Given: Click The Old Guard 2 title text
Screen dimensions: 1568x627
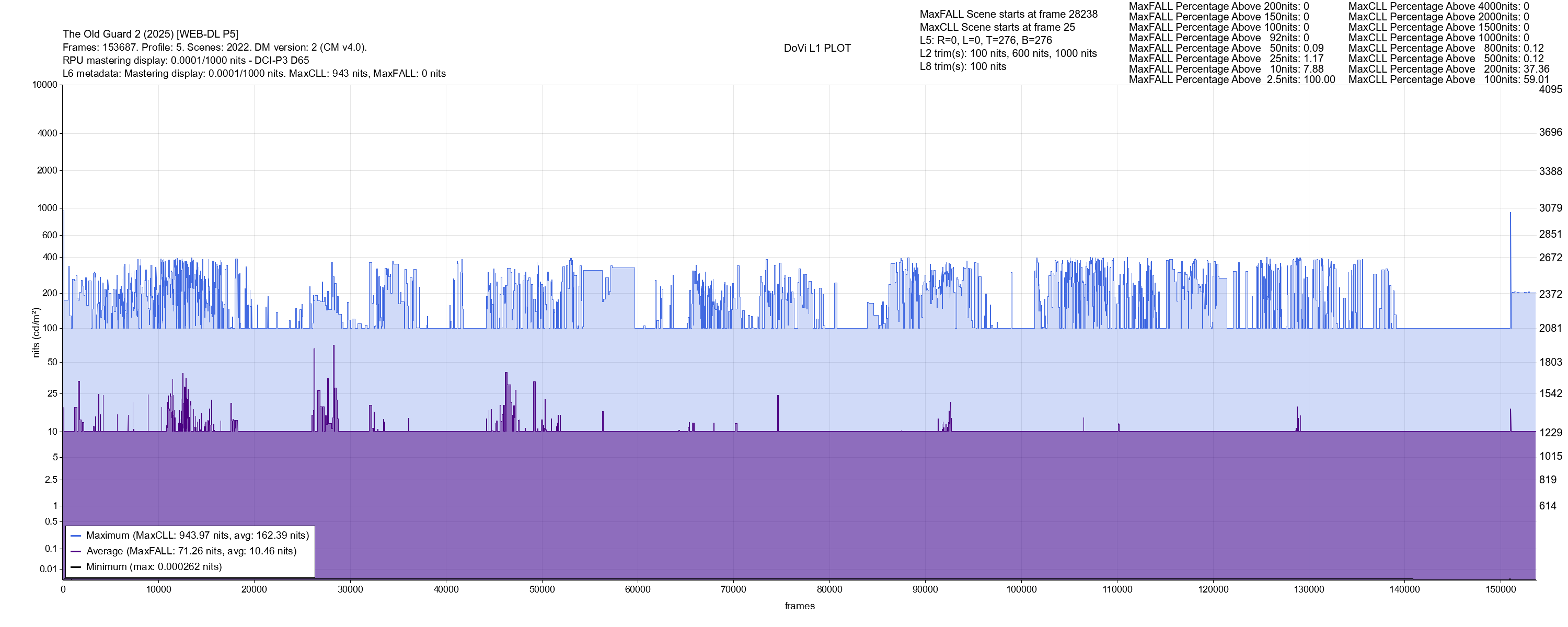Looking at the screenshot, I should (151, 34).
